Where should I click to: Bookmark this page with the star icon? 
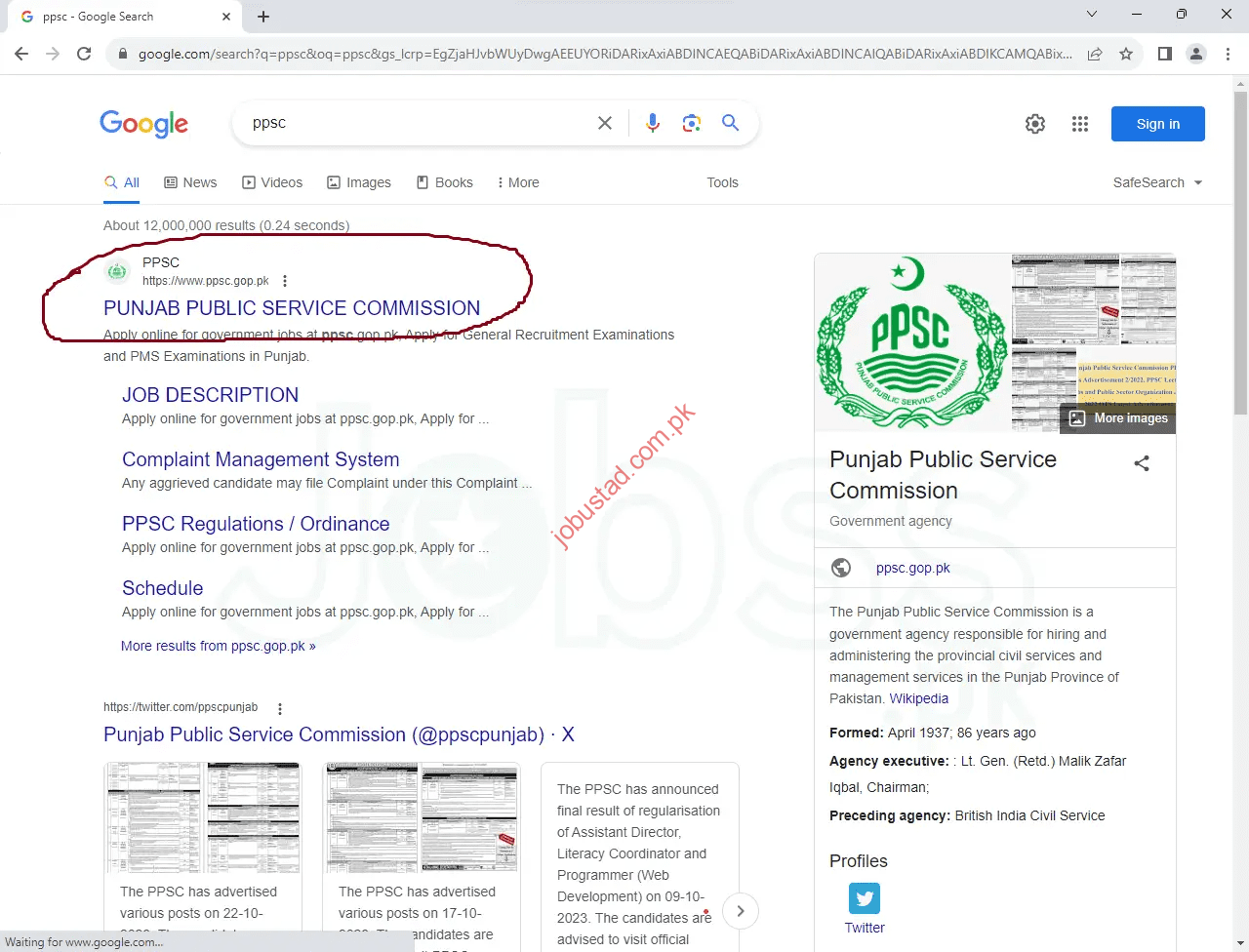point(1126,54)
